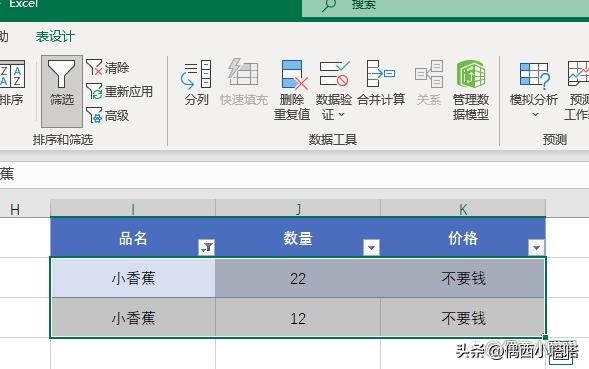Switch to the 表设计 ribbon tab

click(x=55, y=36)
